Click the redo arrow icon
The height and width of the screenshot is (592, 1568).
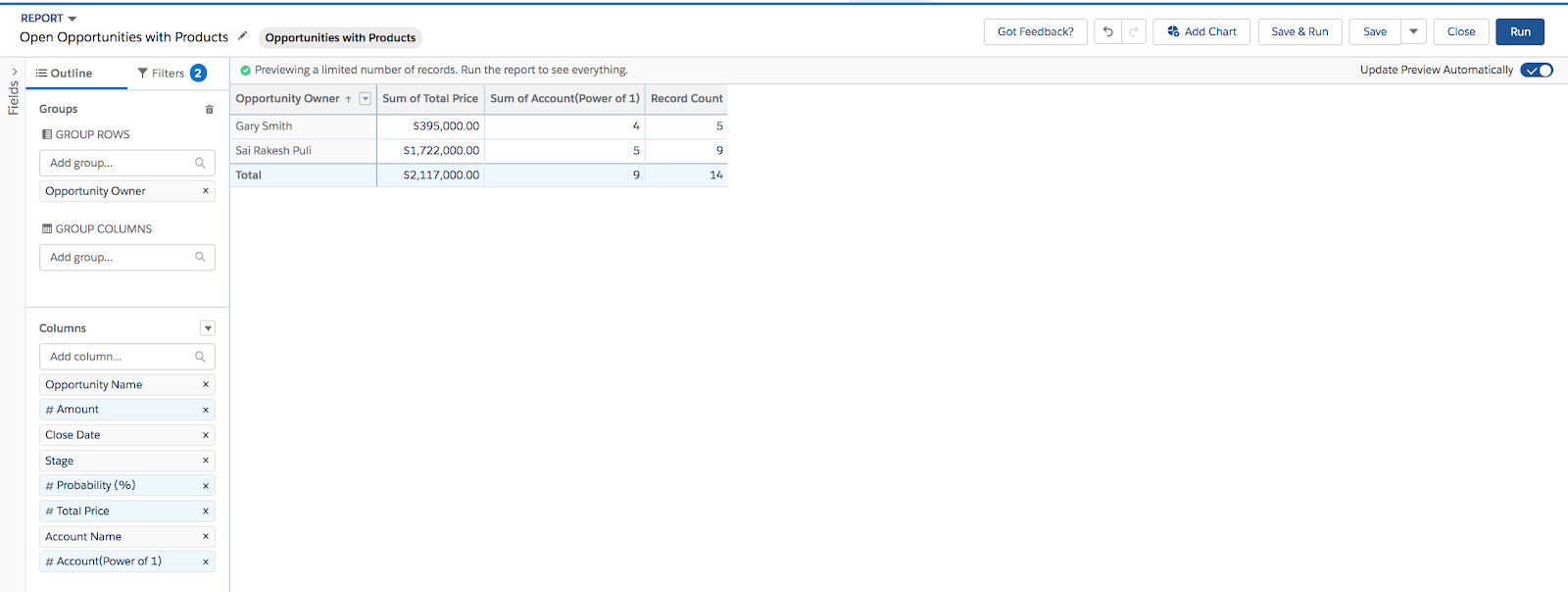point(1134,31)
